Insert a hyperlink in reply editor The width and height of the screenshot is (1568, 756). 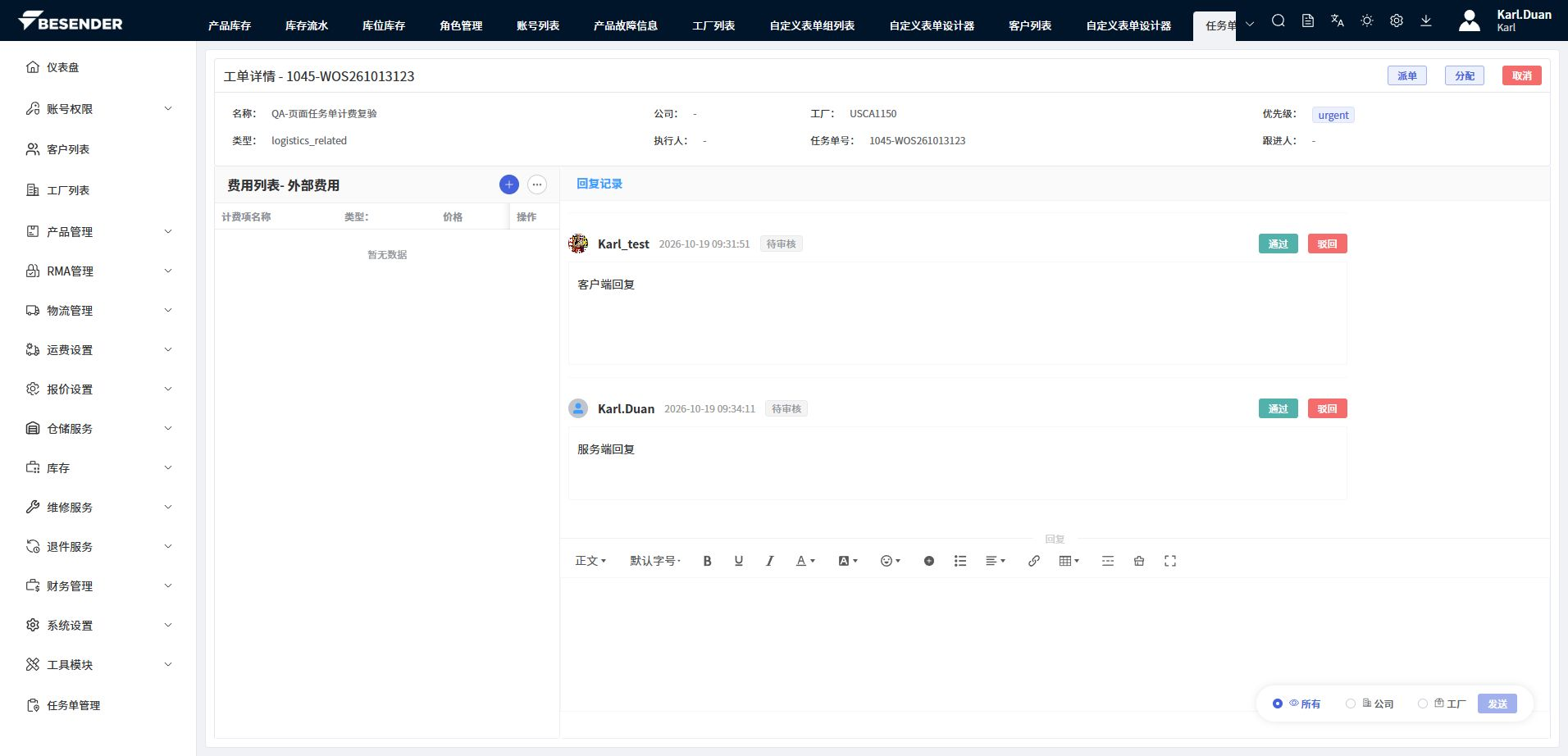1034,561
